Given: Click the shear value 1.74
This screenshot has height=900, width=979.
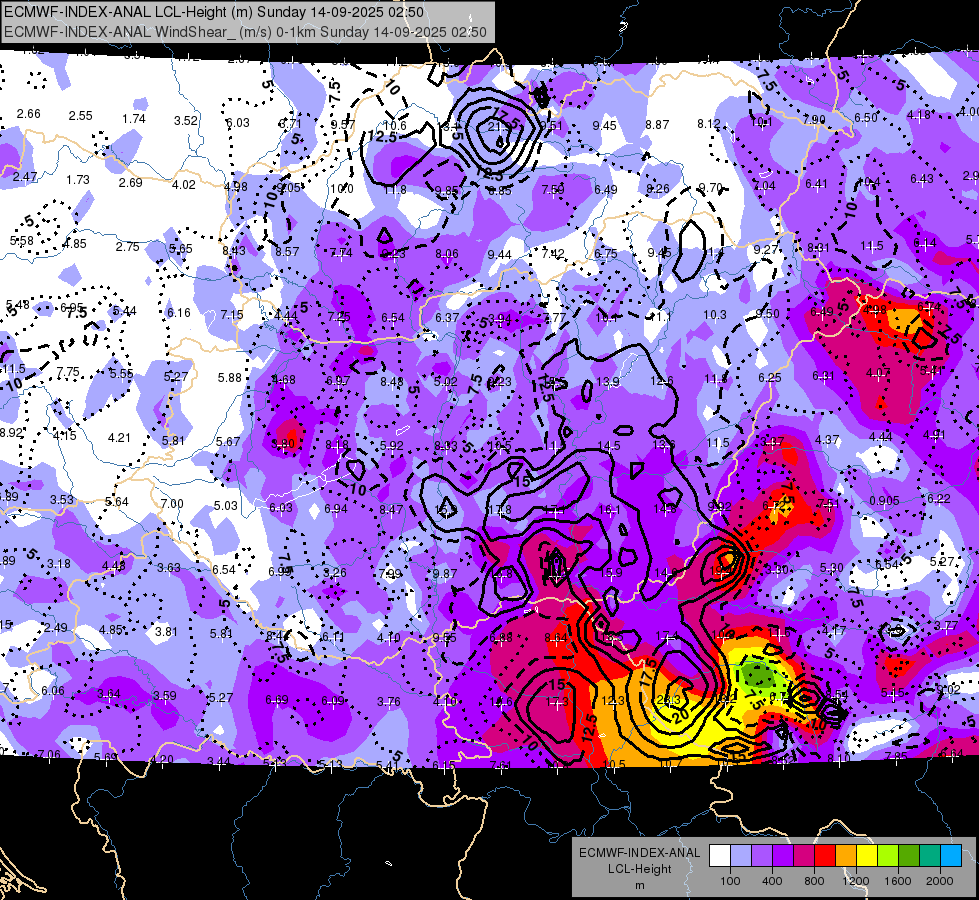Looking at the screenshot, I should click(x=134, y=119).
